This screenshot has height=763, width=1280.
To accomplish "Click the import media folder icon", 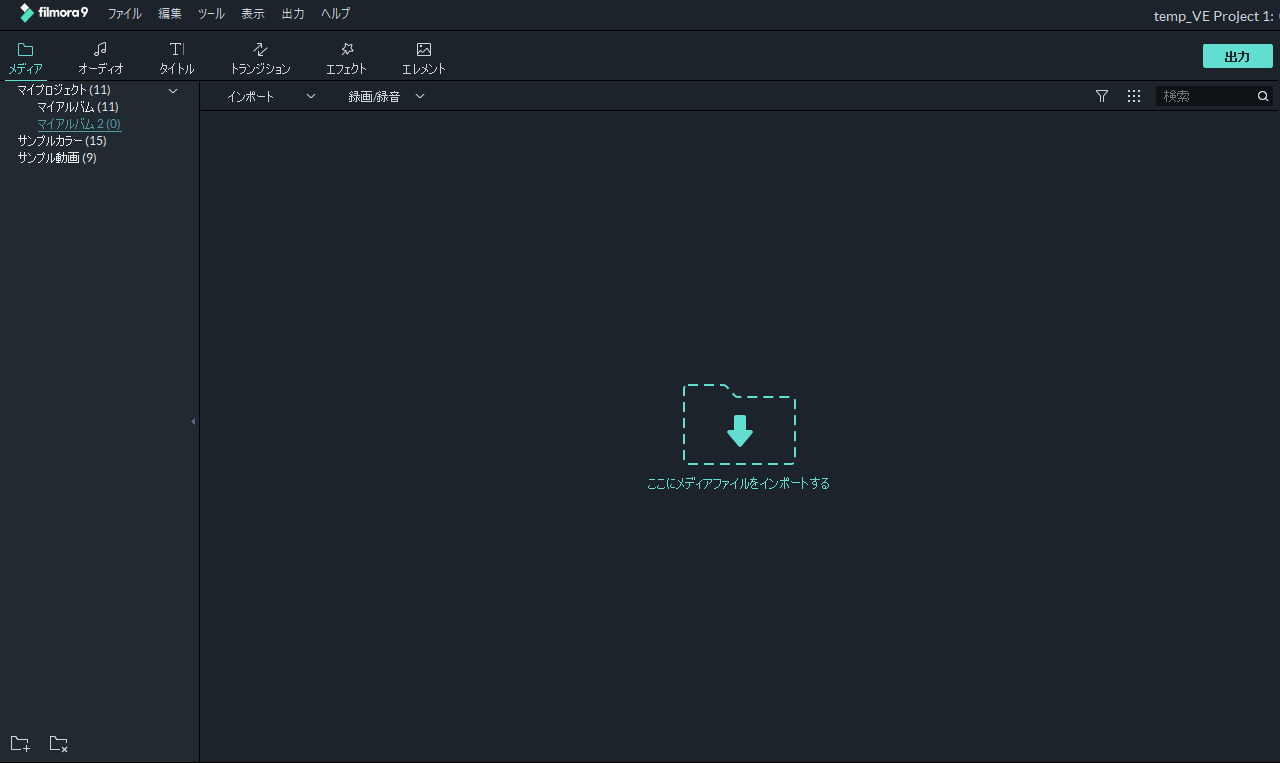I will coord(739,424).
